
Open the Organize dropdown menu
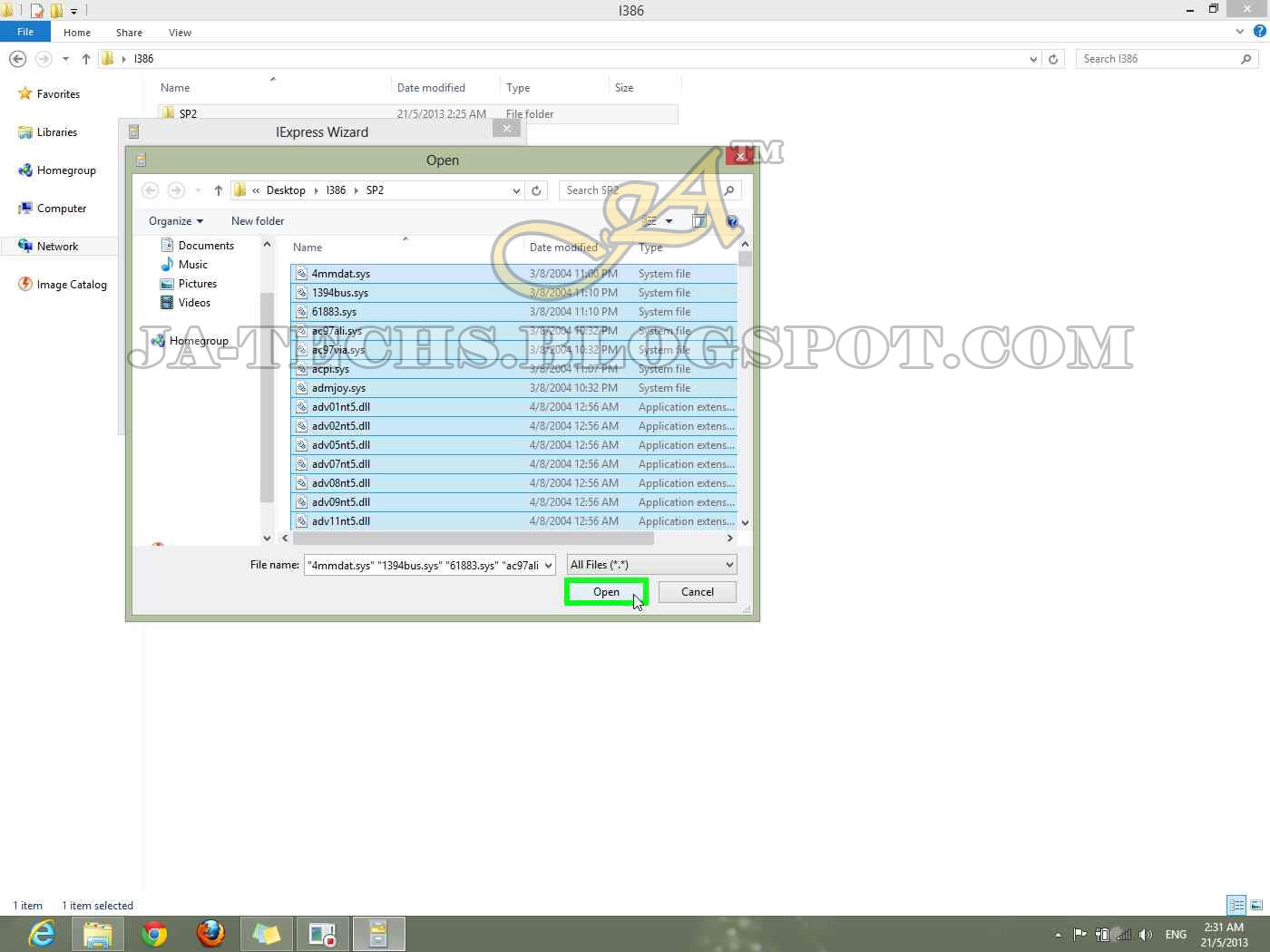click(x=175, y=220)
